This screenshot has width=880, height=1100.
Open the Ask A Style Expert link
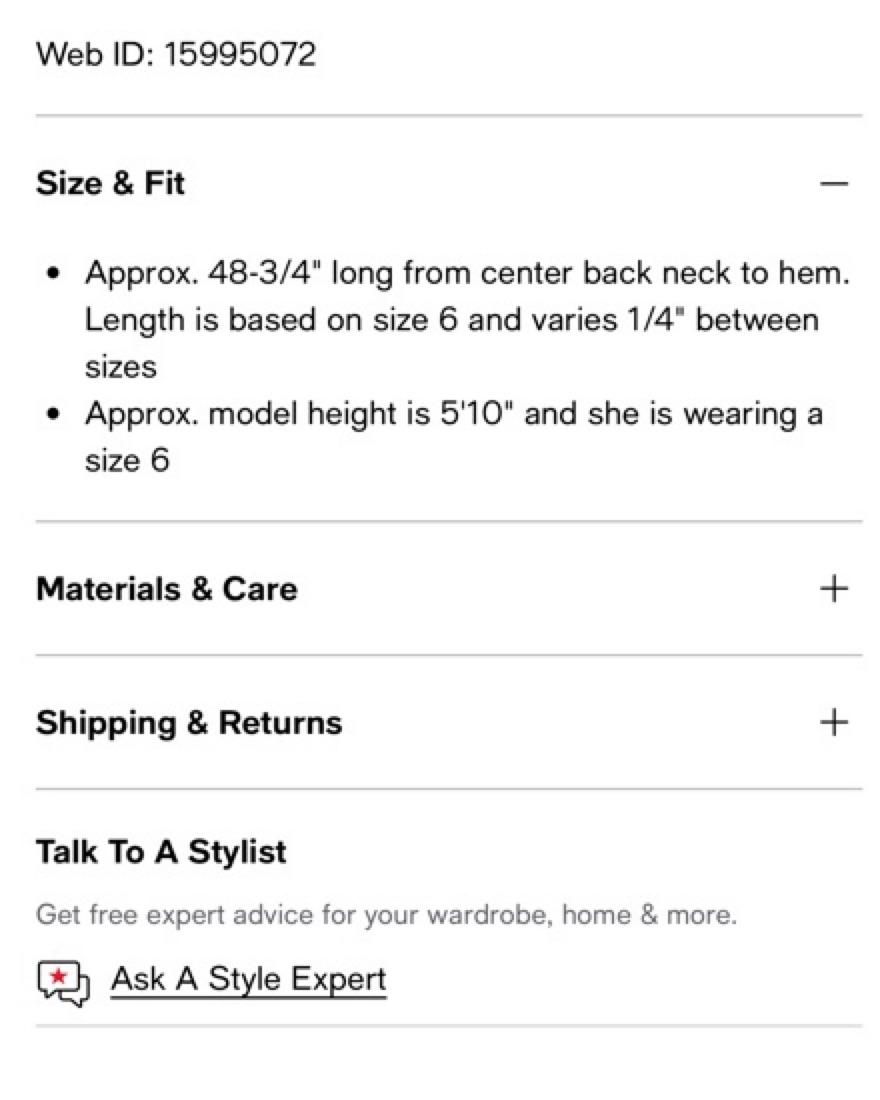click(x=248, y=978)
